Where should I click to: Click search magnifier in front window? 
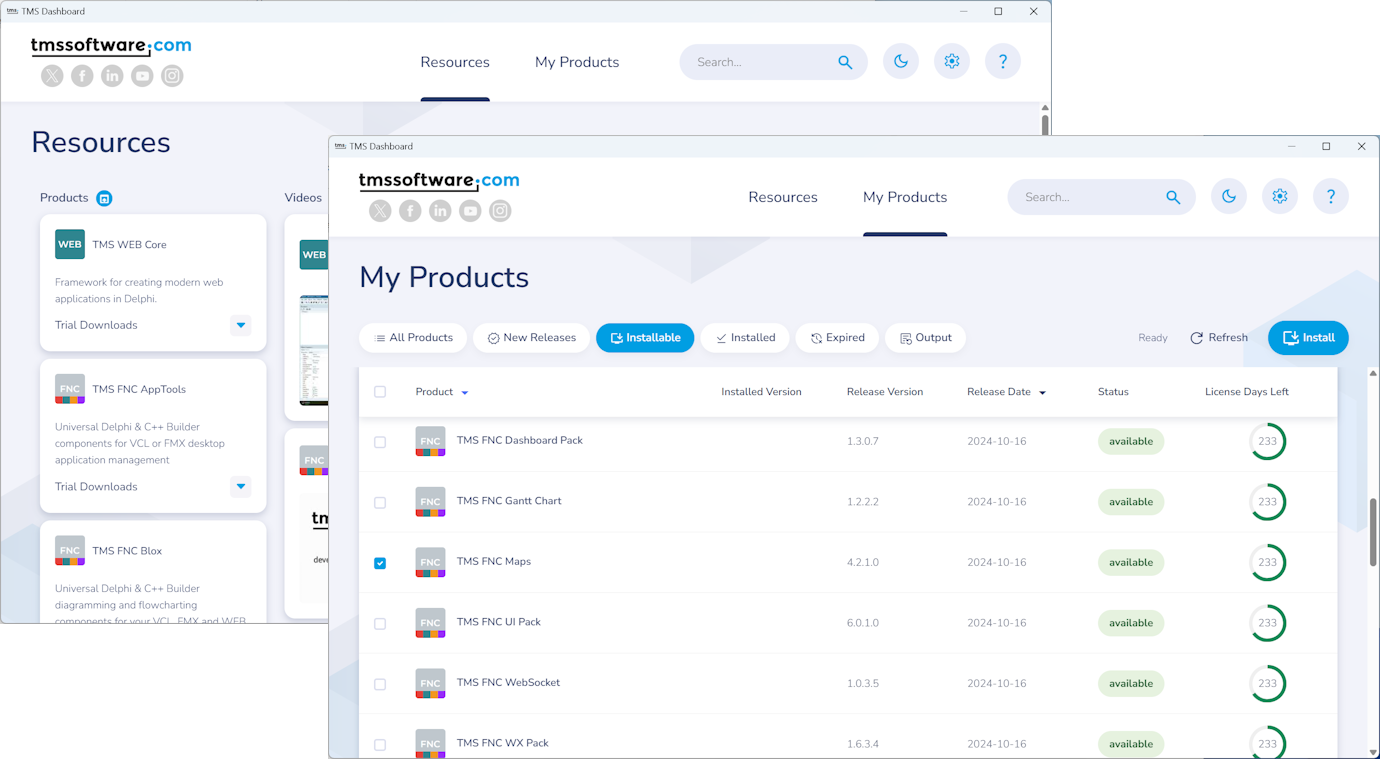1173,197
